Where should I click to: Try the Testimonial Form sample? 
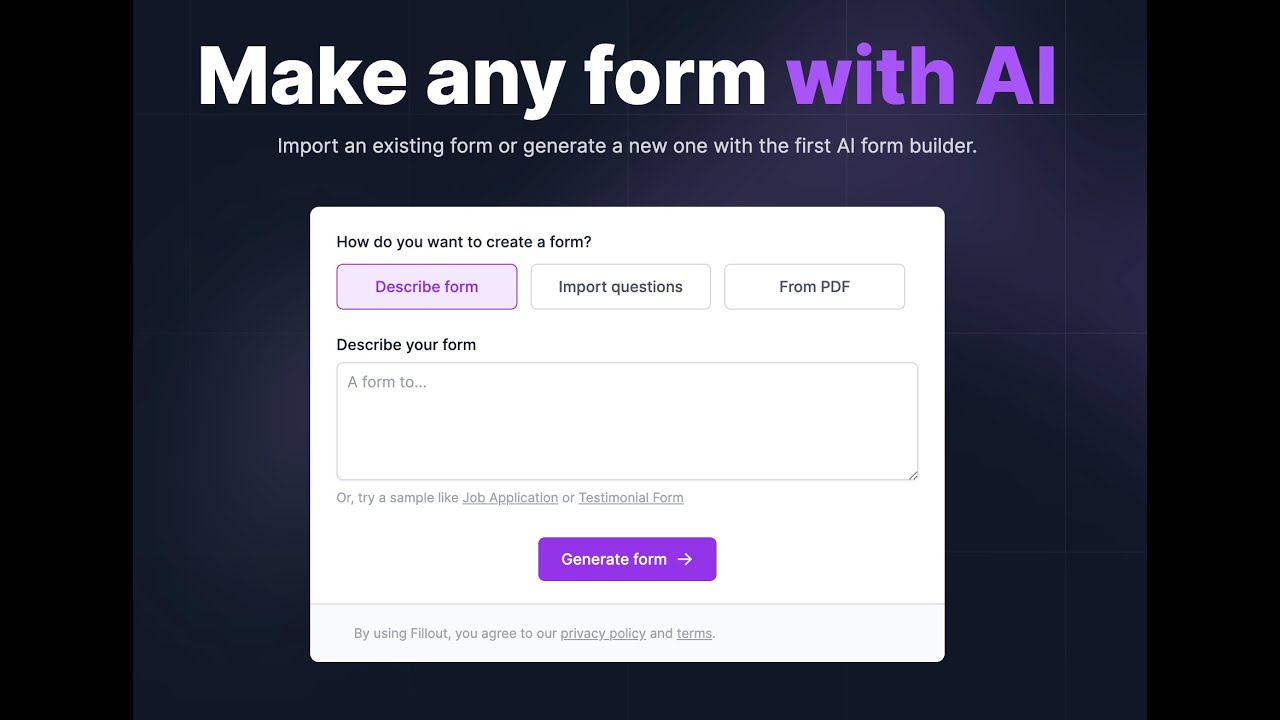click(631, 498)
